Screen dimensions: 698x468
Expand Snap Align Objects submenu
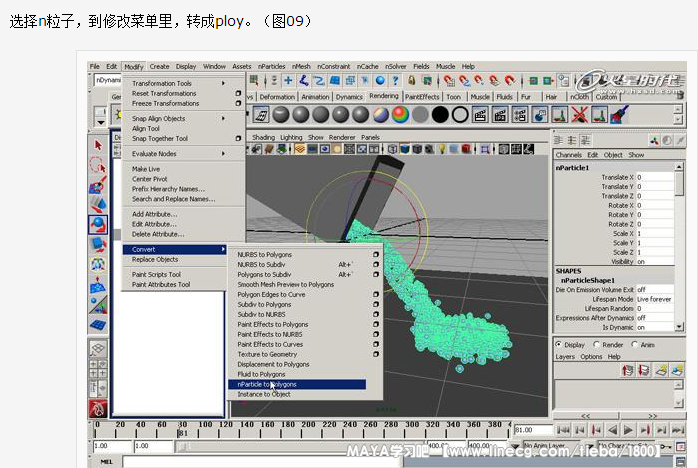[x=223, y=118]
